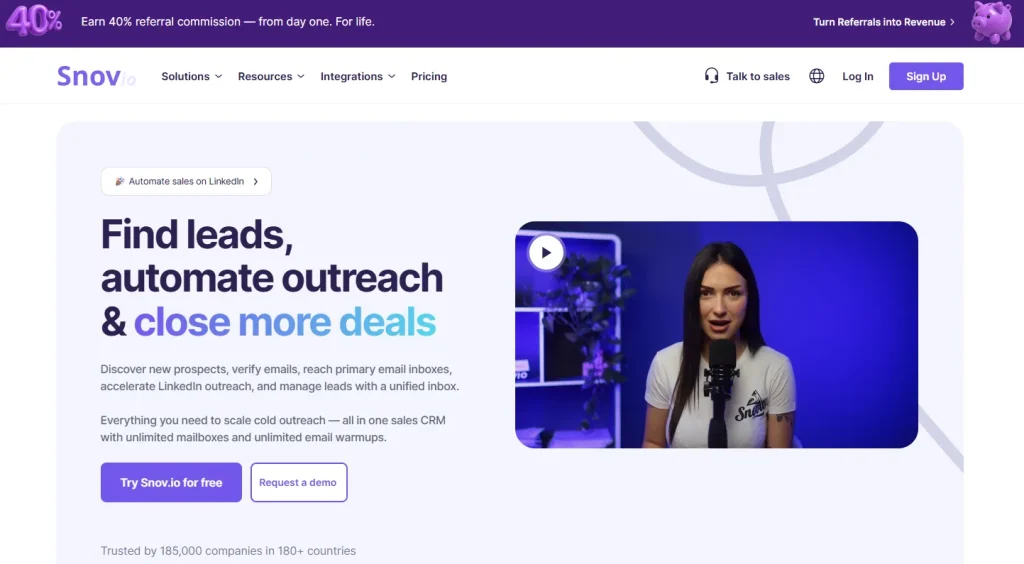1024x564 pixels.
Task: Click Try Snov.io for free button
Action: coord(171,482)
